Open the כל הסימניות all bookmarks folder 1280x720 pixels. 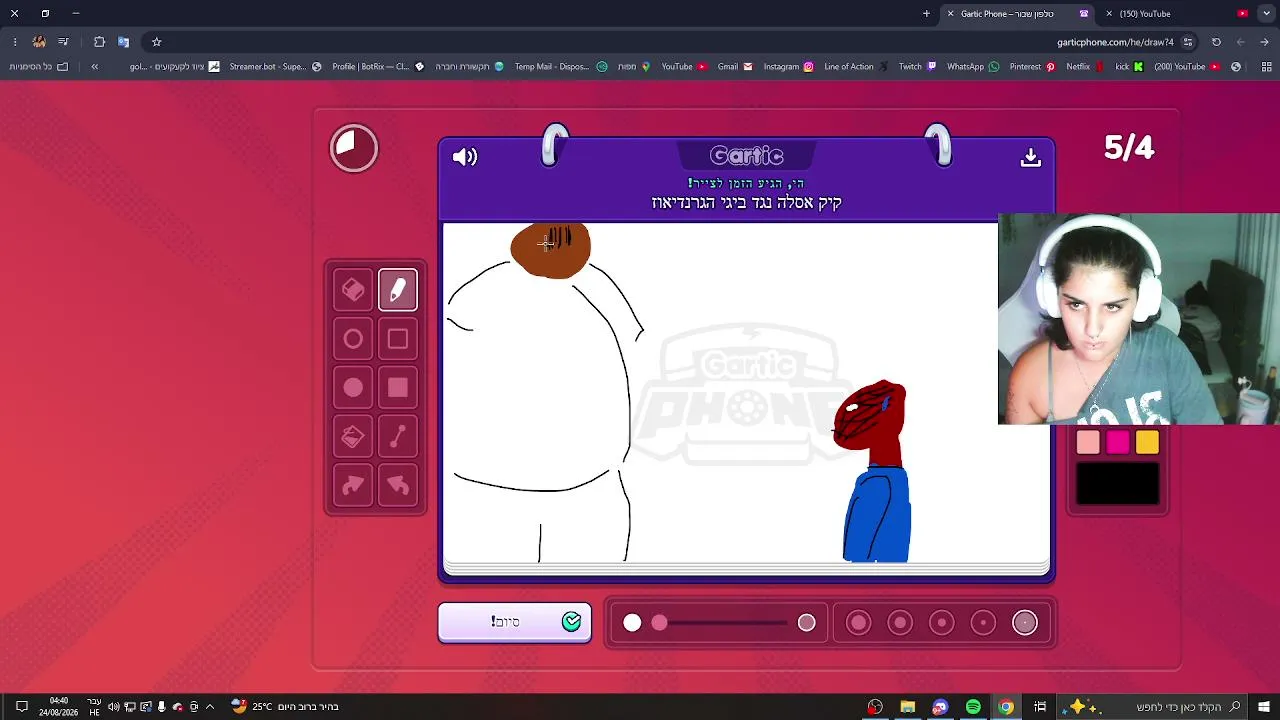point(39,67)
